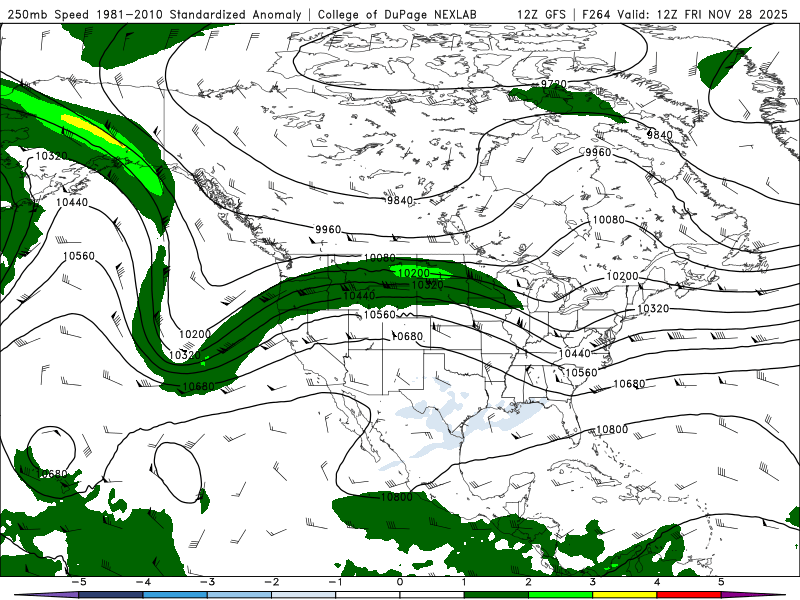Click the '9960' contour label over western Canada
This screenshot has width=800, height=600.
[x=328, y=230]
